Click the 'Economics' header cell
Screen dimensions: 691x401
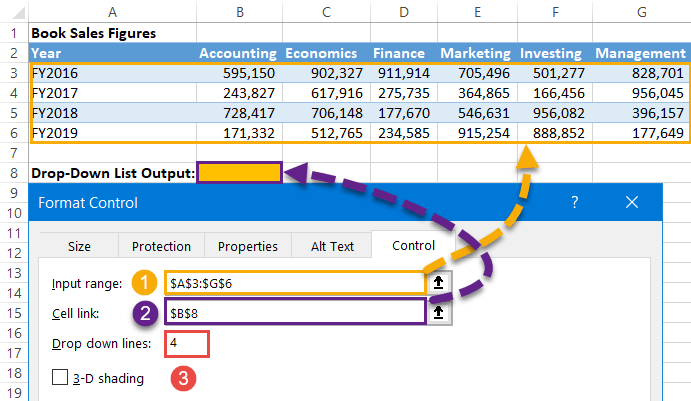tap(326, 53)
